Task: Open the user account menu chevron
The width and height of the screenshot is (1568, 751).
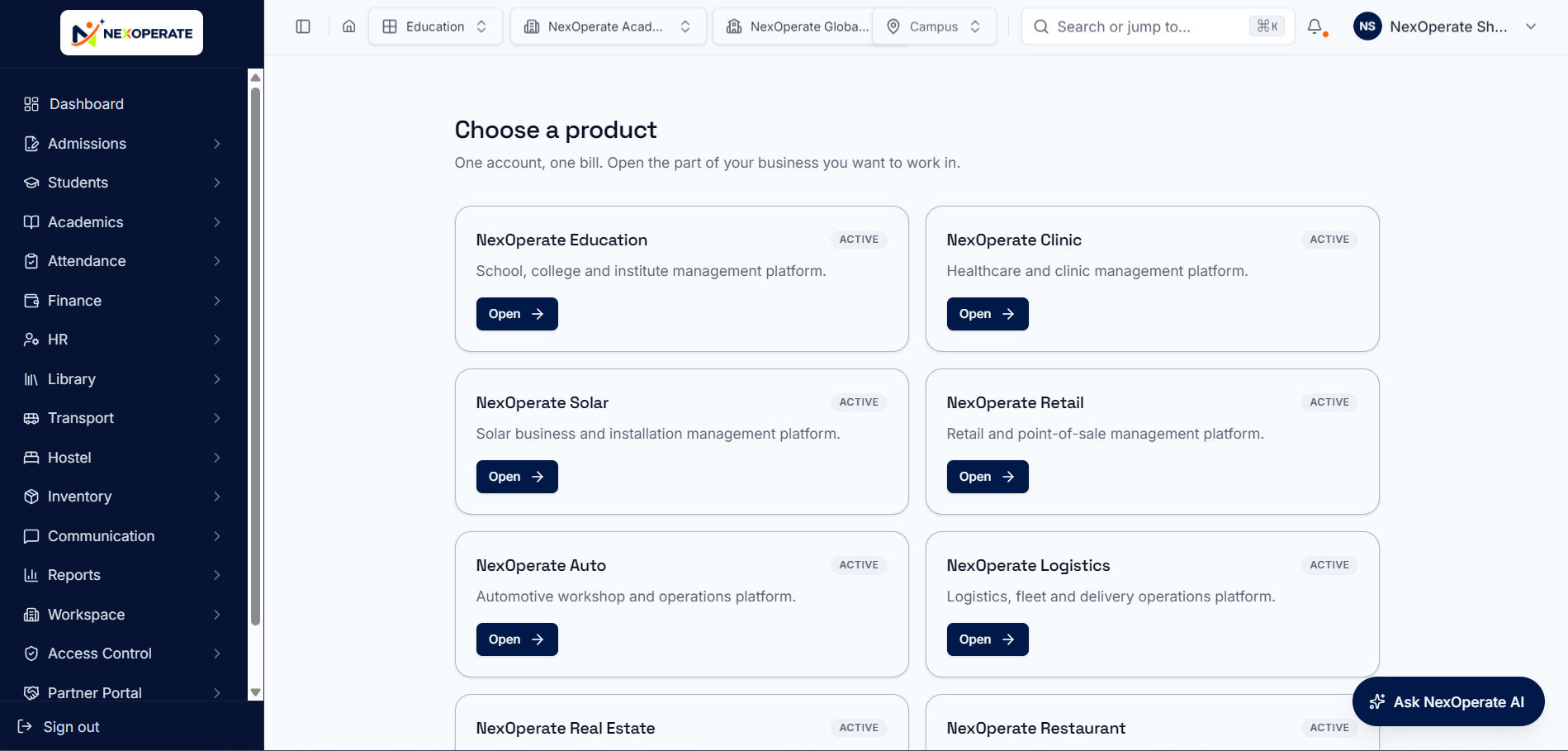Action: (1531, 26)
